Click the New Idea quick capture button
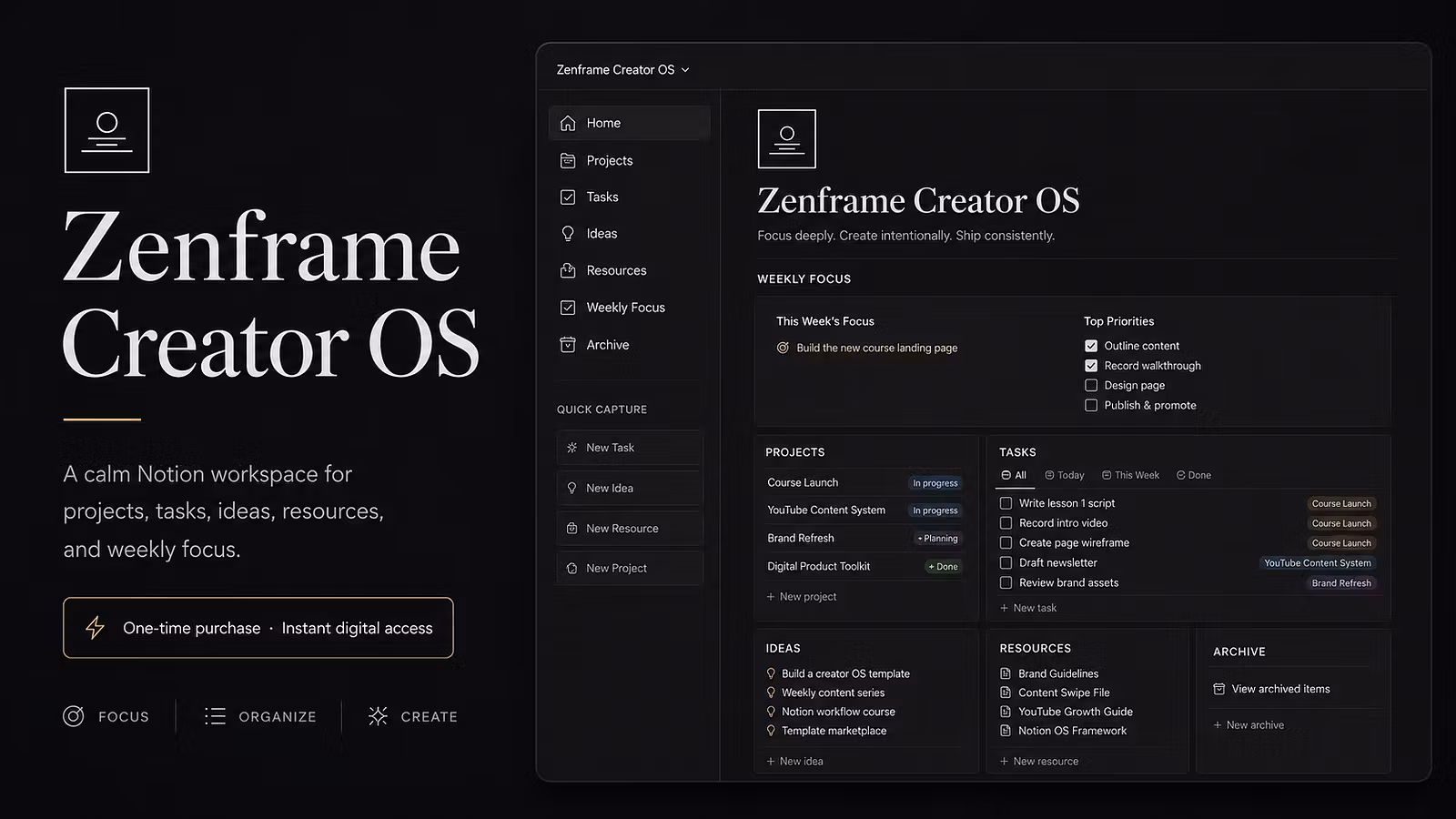The width and height of the screenshot is (1456, 819). (629, 488)
